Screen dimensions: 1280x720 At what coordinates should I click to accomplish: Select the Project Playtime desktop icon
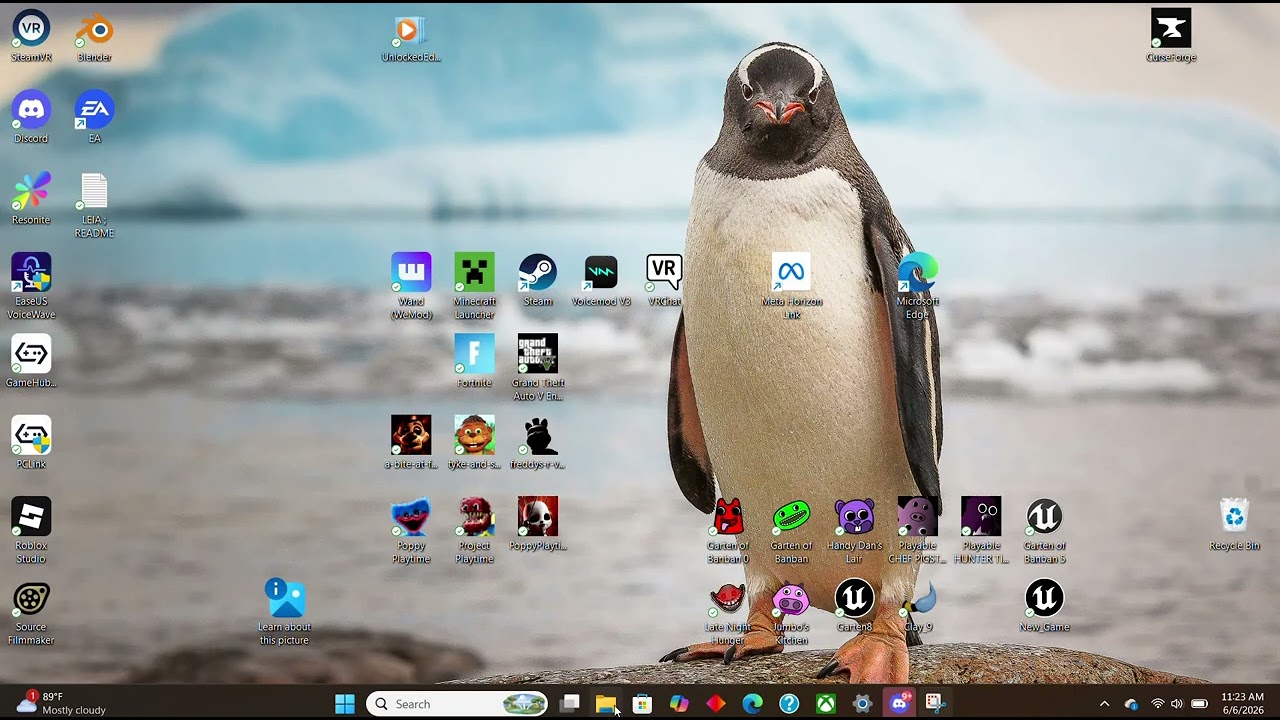click(x=474, y=531)
